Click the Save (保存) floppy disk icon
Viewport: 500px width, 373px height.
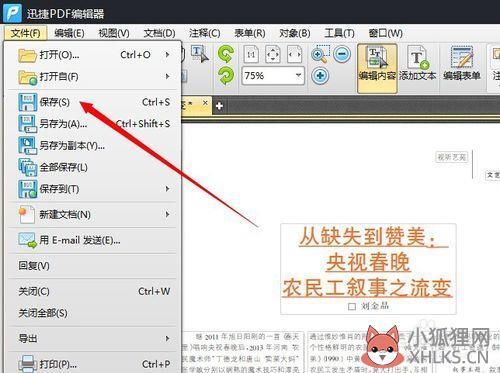pos(27,102)
